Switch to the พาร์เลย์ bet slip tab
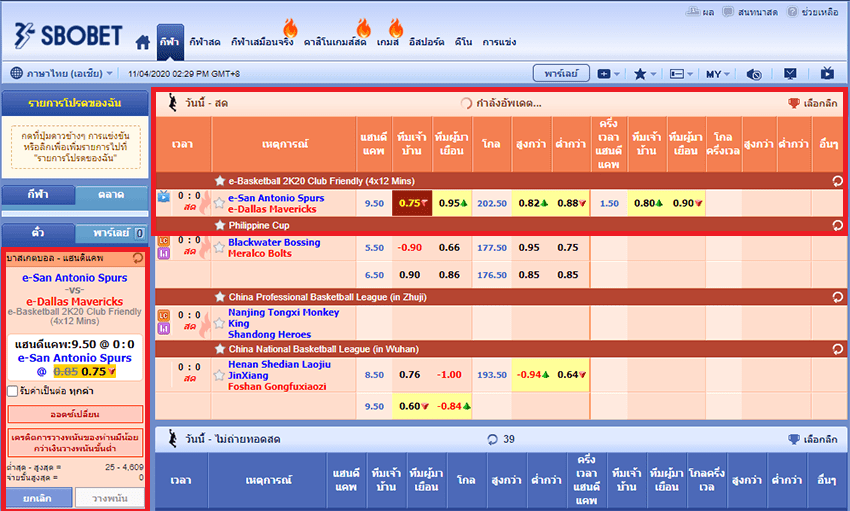The height and width of the screenshot is (511, 850). click(111, 233)
